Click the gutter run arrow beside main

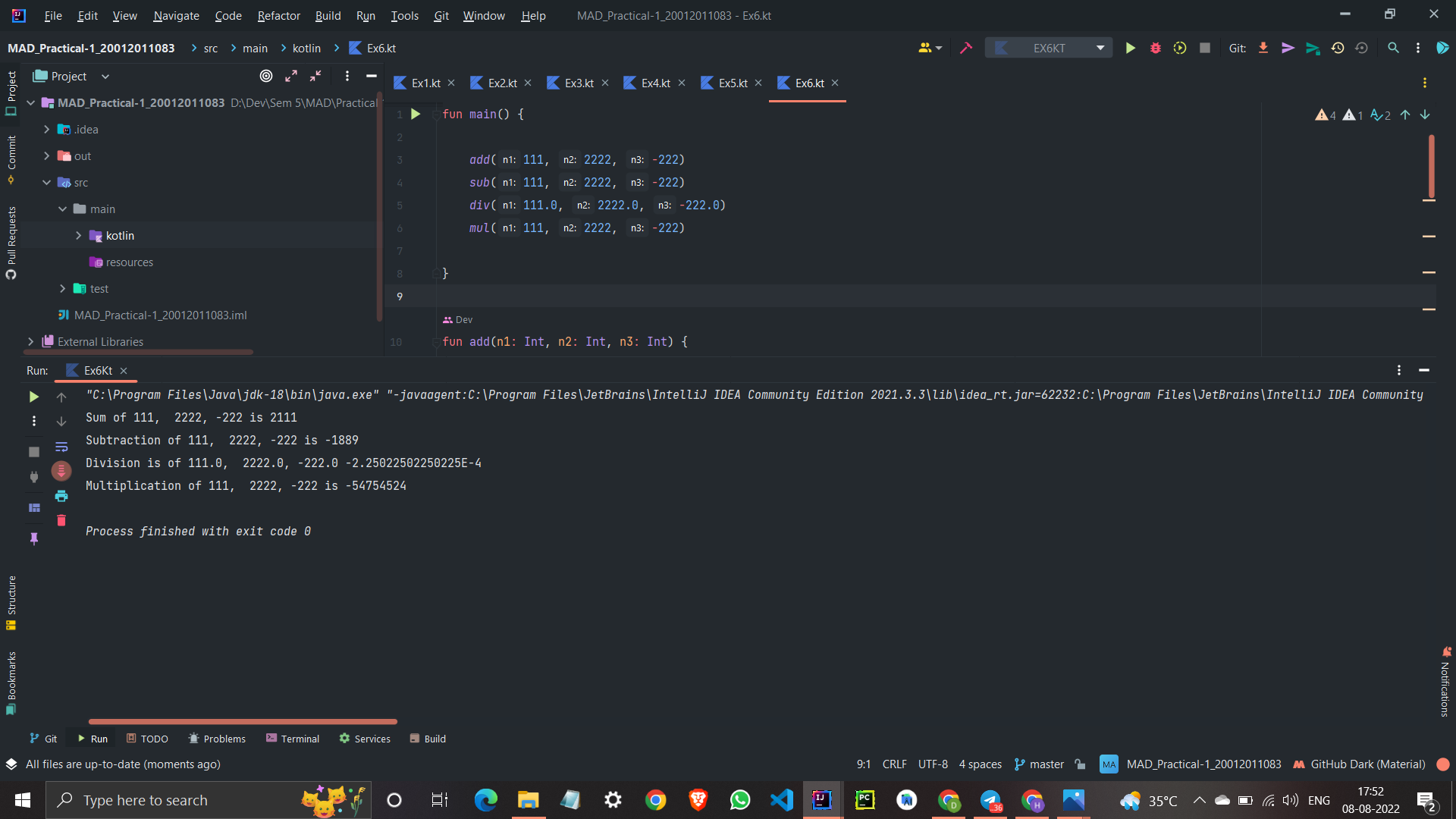[416, 114]
